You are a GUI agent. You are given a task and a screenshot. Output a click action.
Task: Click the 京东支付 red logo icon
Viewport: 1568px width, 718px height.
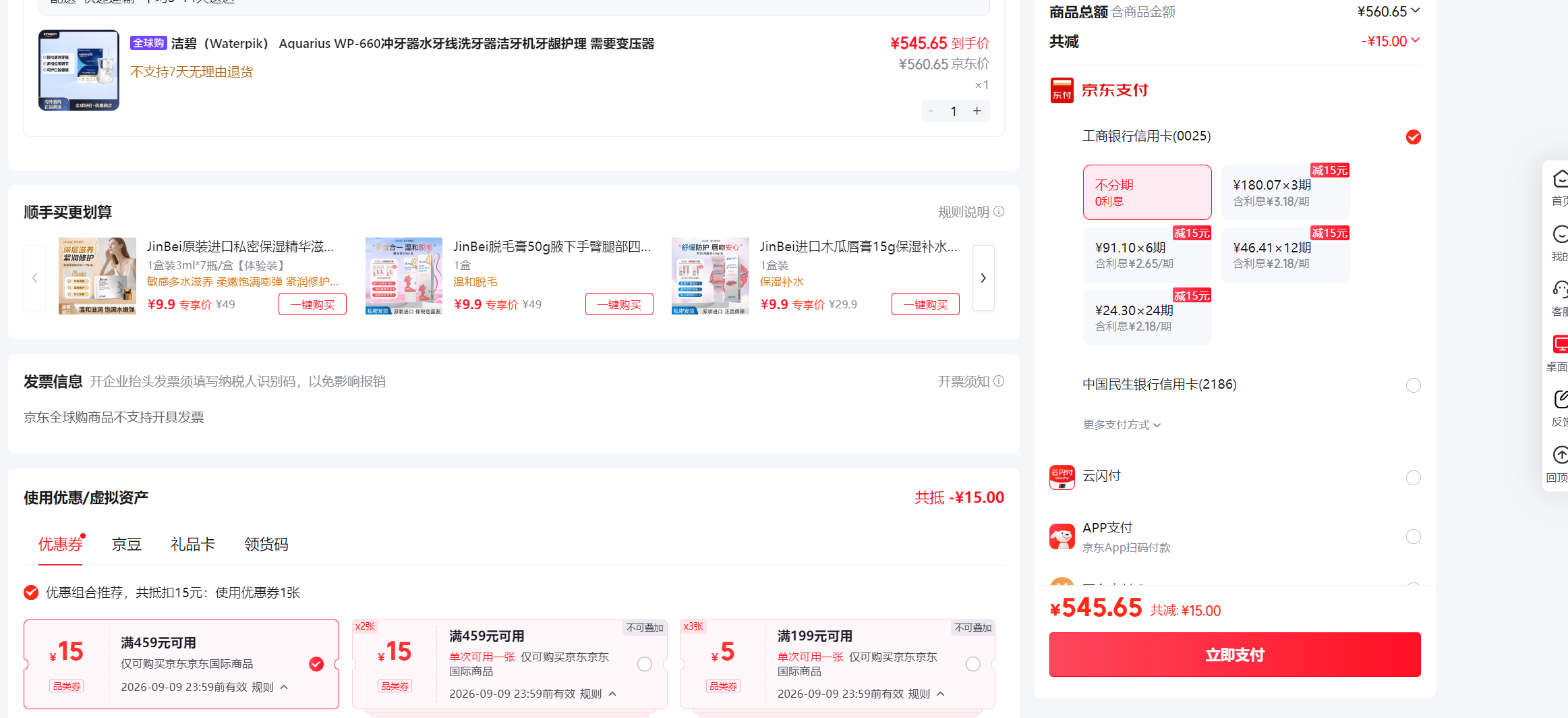tap(1062, 90)
